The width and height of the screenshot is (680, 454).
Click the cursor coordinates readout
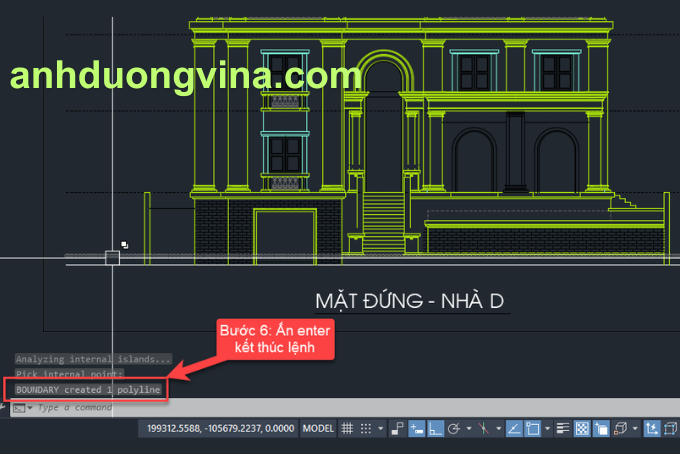221,428
